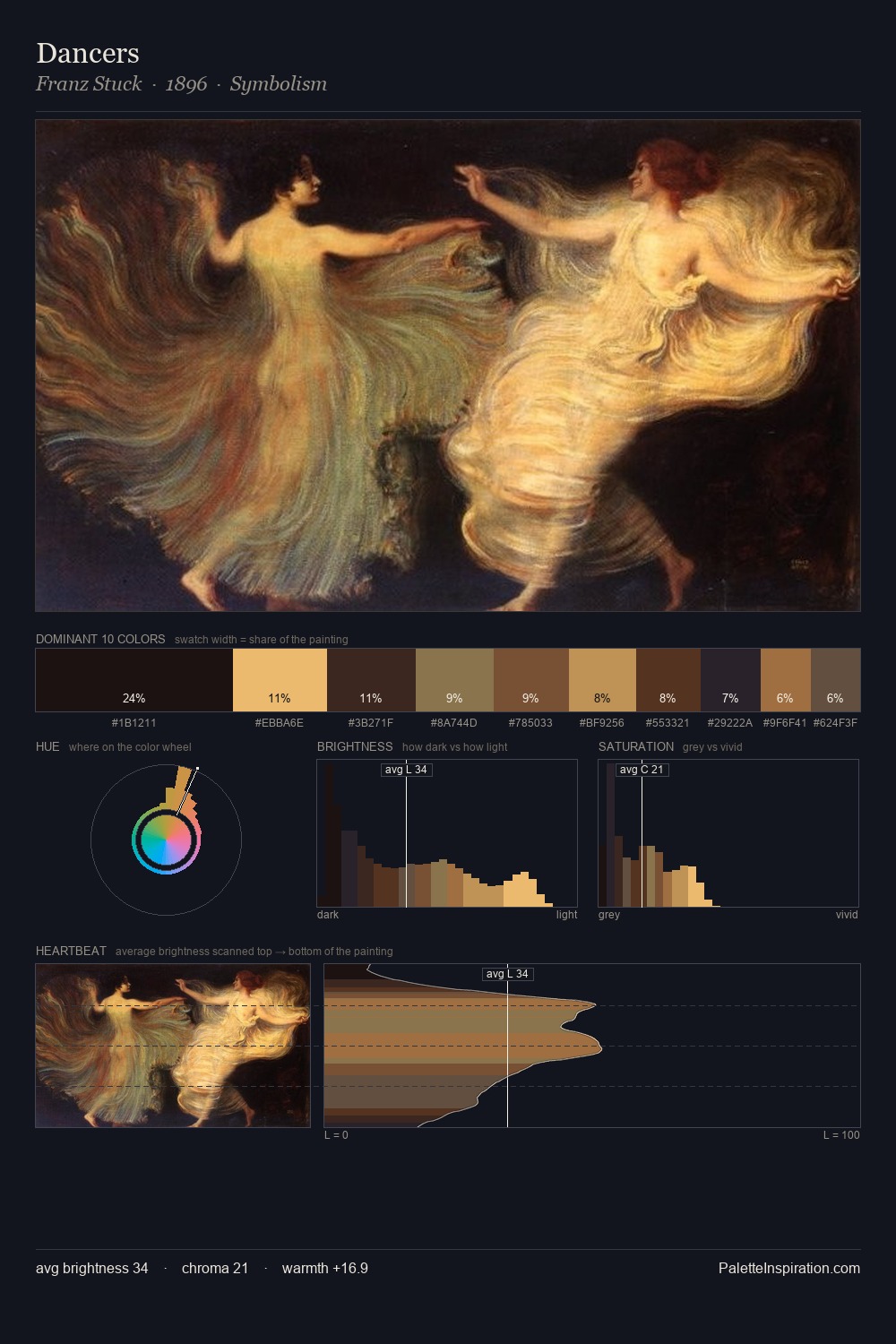Click the '#9F6F41' hex code label
The height and width of the screenshot is (1344, 896).
point(785,723)
